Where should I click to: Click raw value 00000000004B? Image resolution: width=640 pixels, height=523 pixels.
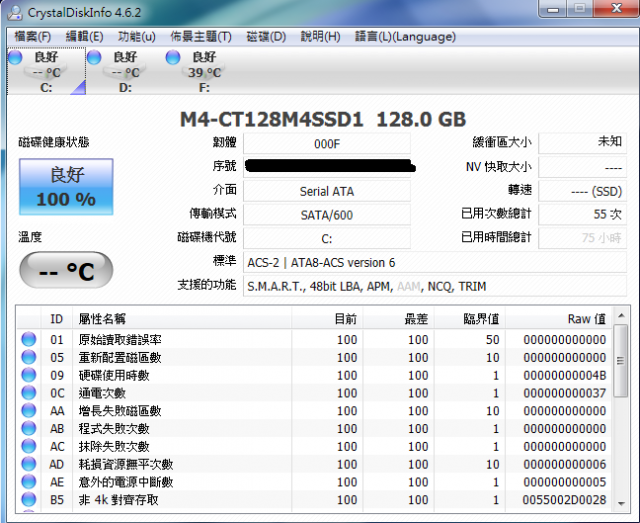point(564,375)
